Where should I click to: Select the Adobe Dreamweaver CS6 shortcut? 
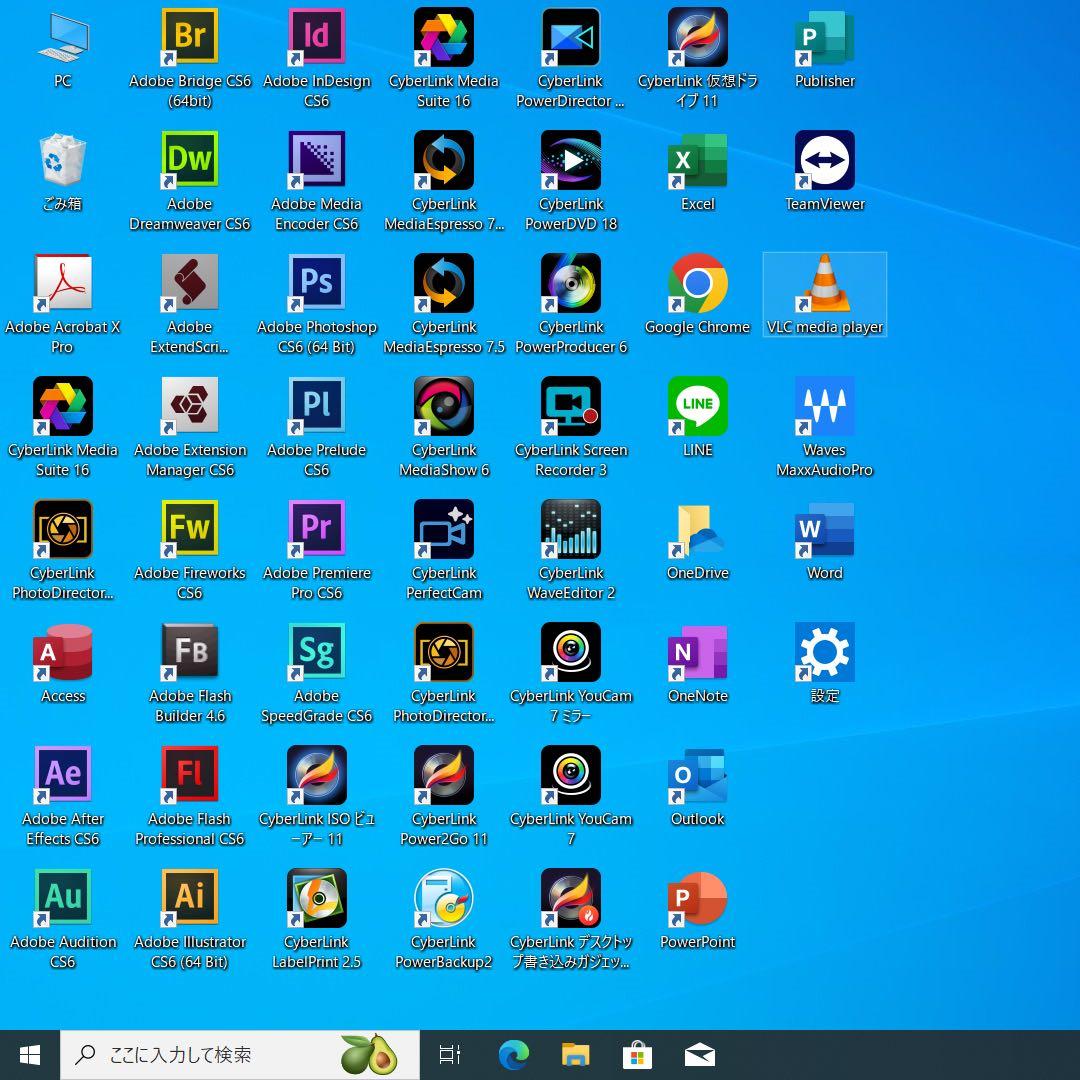189,160
